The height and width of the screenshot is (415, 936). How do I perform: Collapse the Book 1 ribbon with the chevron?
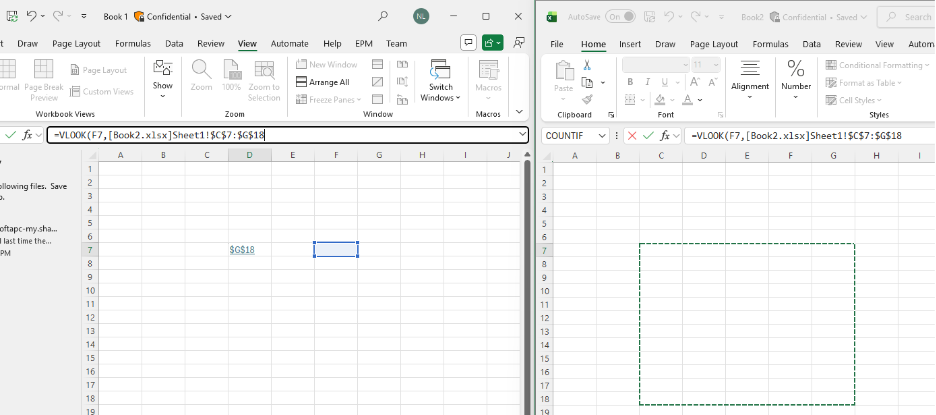(x=519, y=112)
